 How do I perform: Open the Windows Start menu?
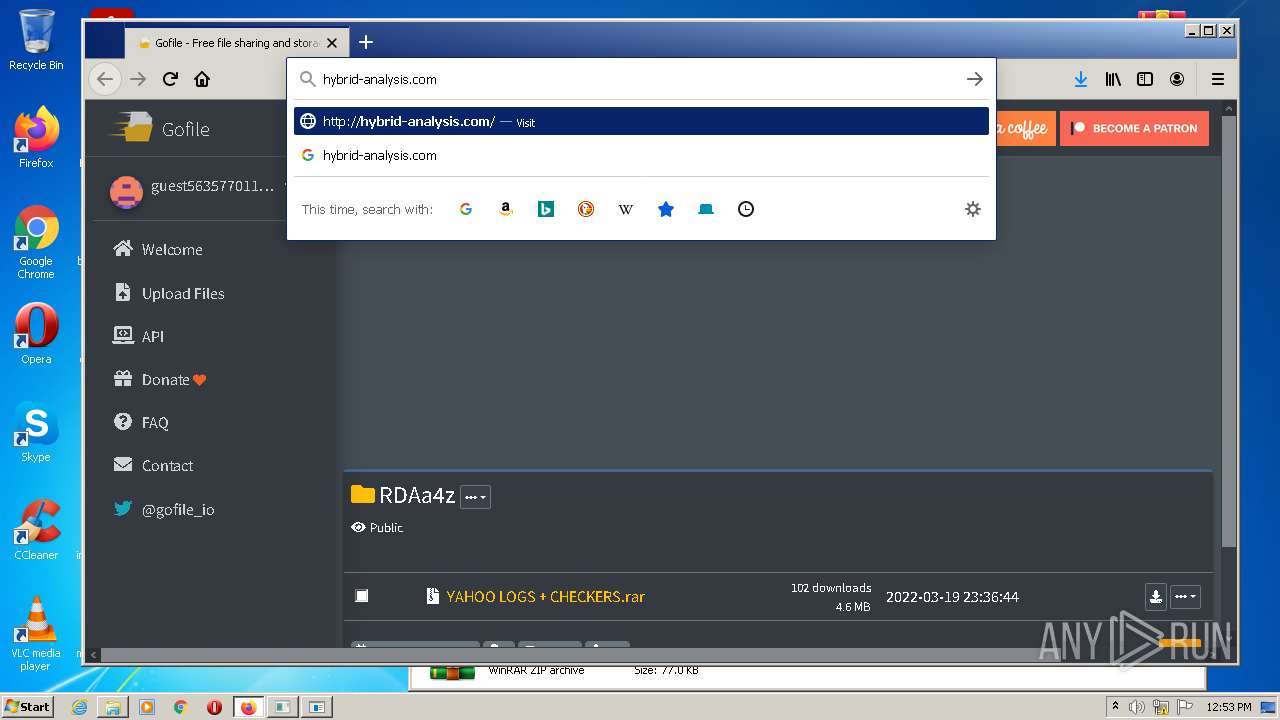27,706
